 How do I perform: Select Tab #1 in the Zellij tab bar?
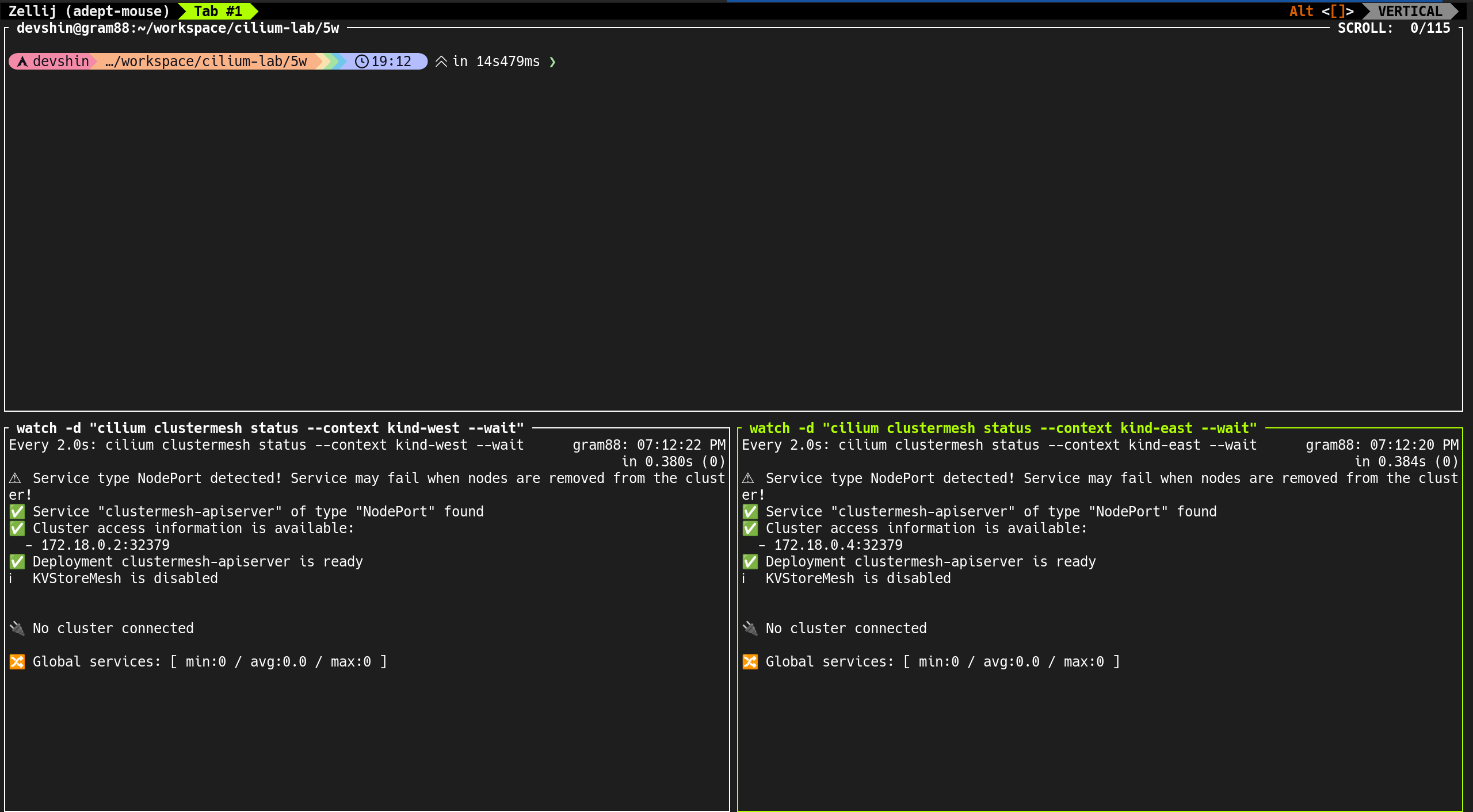[218, 11]
